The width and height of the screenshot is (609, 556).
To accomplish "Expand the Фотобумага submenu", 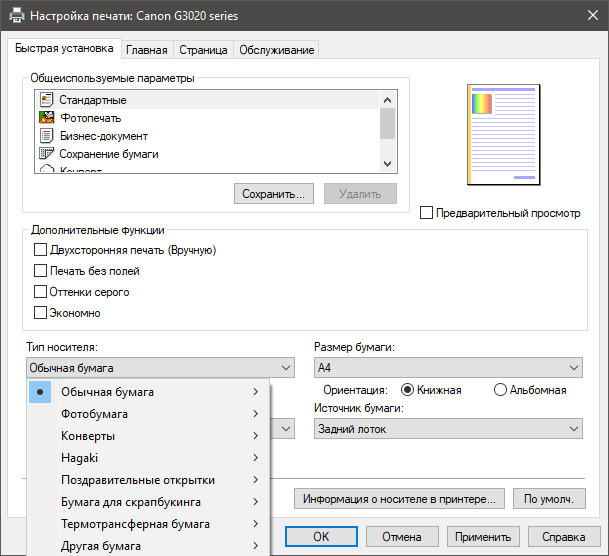I will tap(149, 414).
